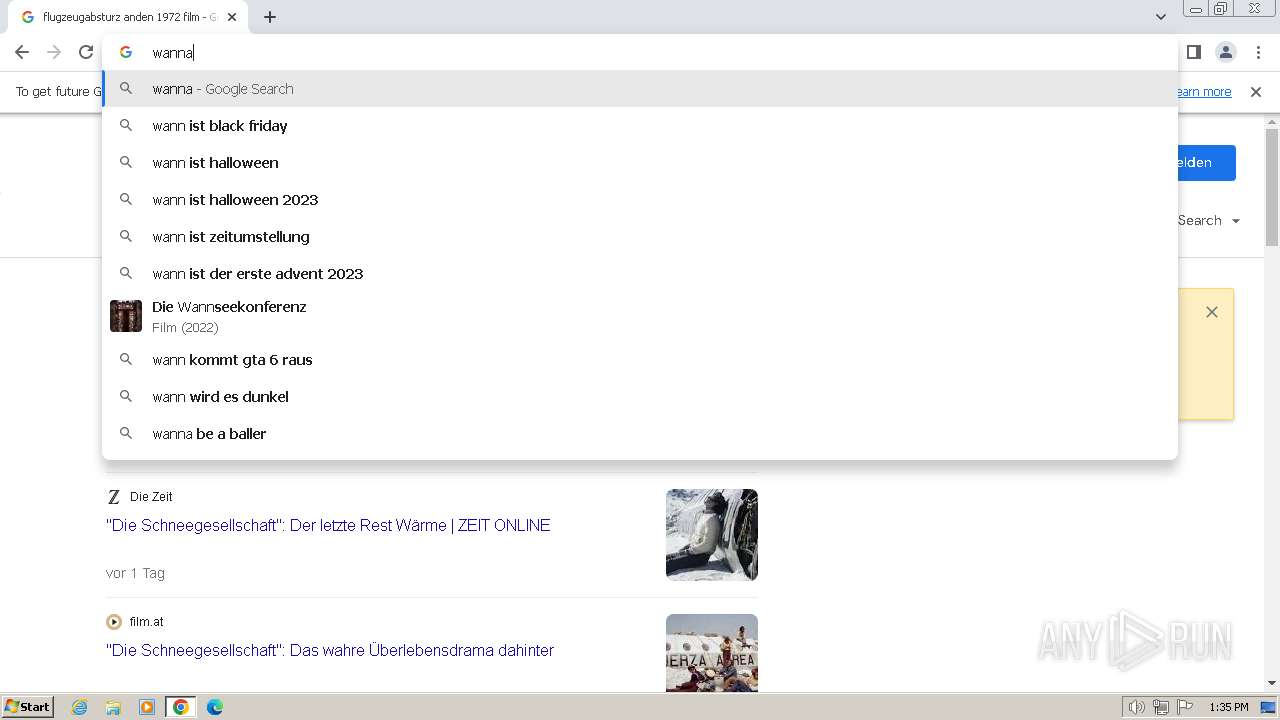Open the tab search chevron

point(1160,17)
